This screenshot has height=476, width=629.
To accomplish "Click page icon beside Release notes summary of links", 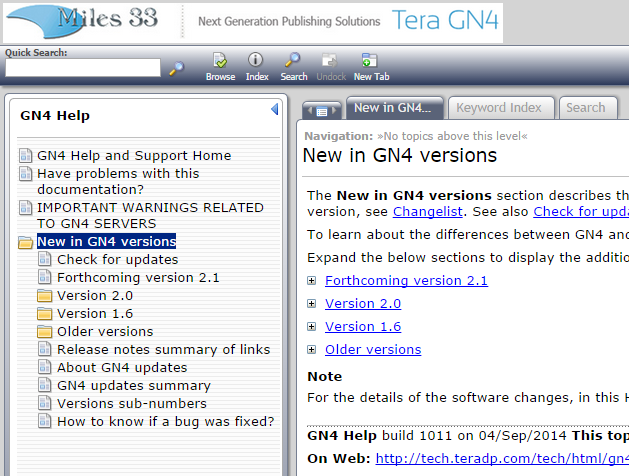I will click(x=45, y=349).
